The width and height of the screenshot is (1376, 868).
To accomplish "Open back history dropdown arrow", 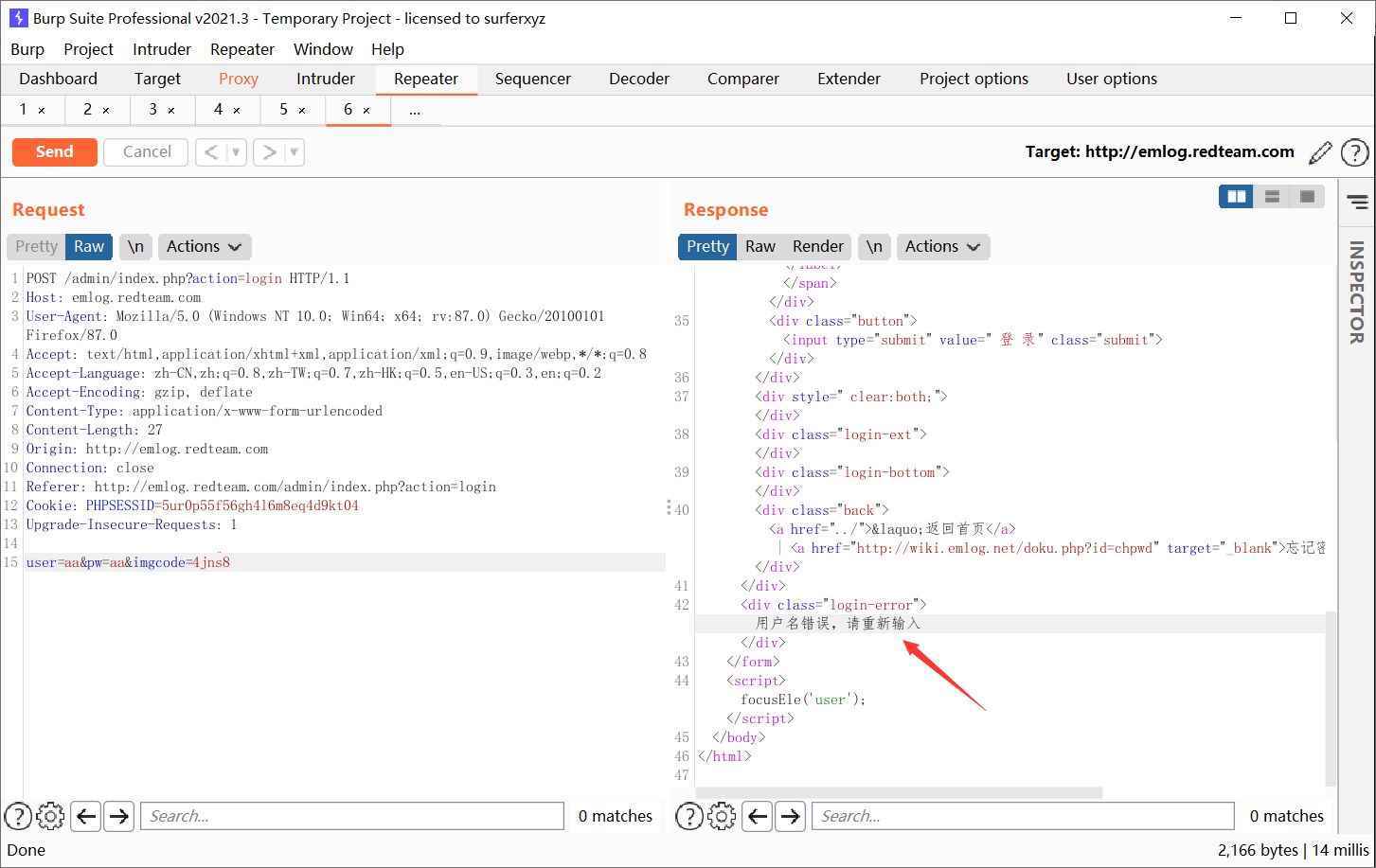I will (x=237, y=152).
